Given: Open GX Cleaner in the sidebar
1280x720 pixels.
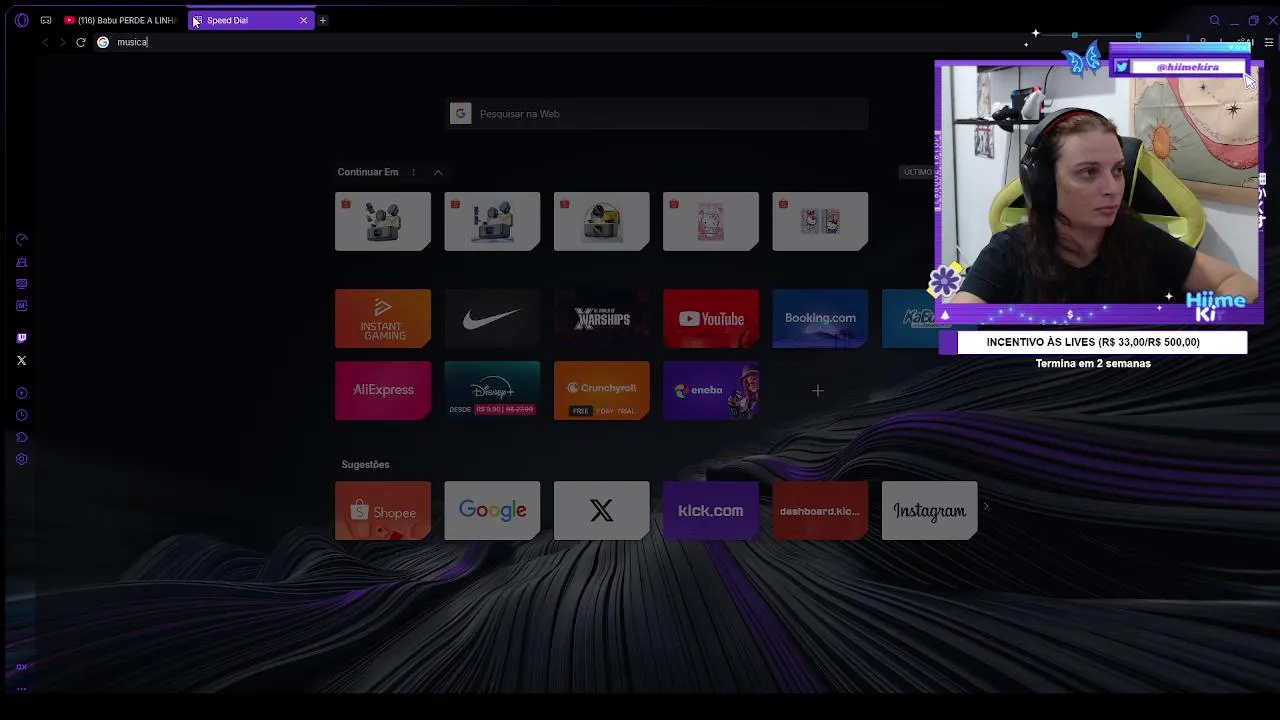Looking at the screenshot, I should (22, 262).
